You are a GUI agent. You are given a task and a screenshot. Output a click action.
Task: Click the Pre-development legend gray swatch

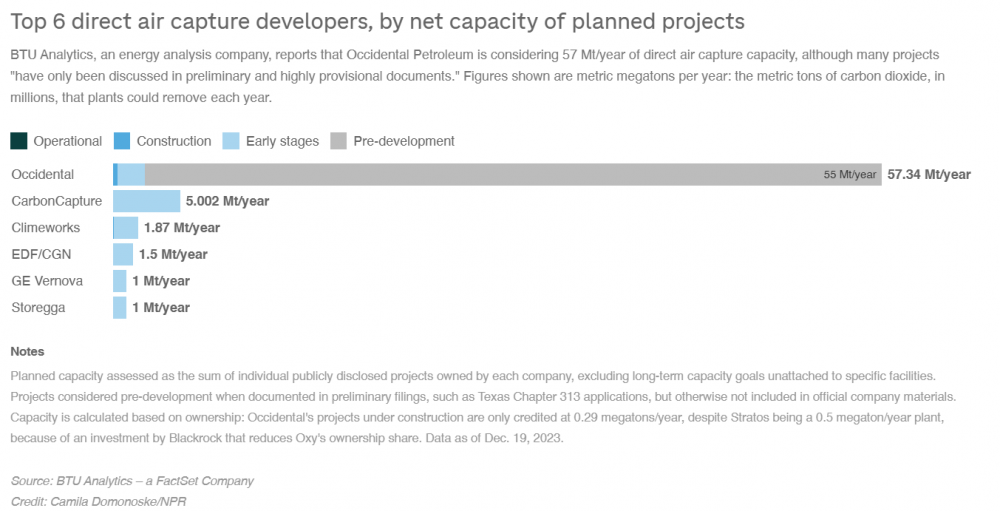[x=338, y=141]
